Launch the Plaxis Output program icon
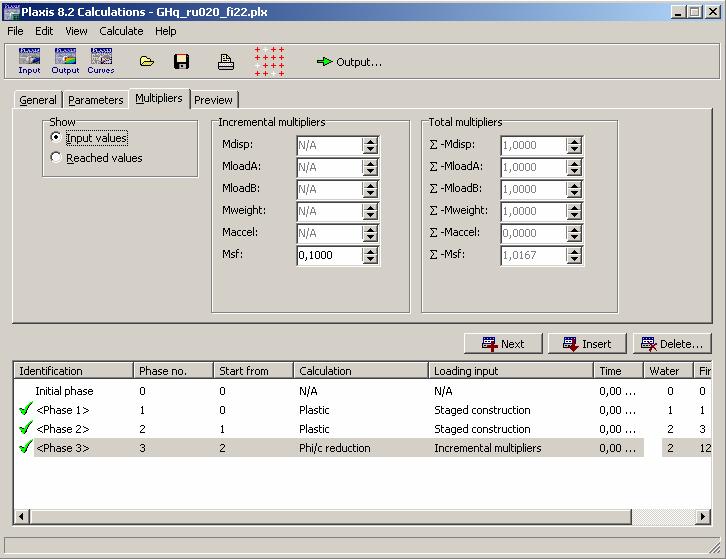 click(65, 61)
